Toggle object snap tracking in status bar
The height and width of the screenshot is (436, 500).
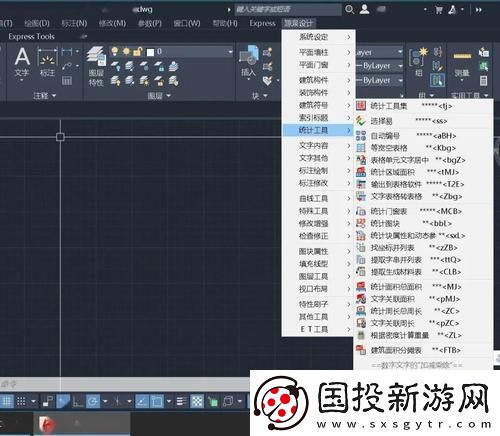click(142, 401)
